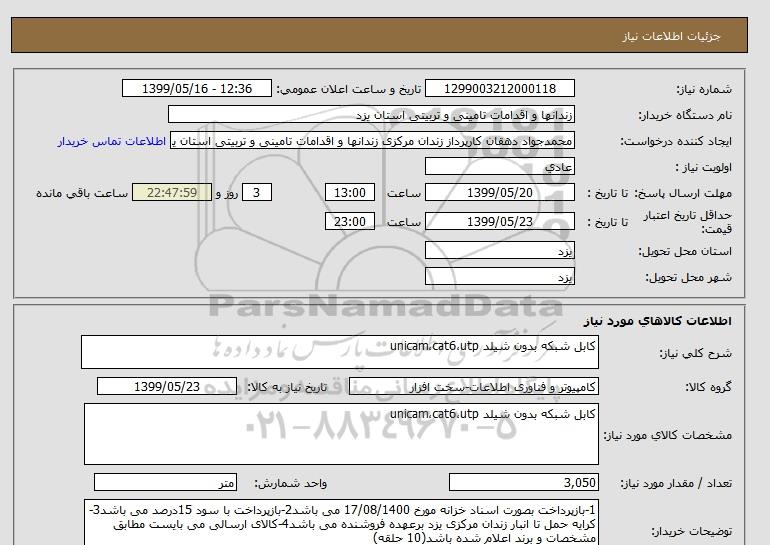Select the need number field 1299003212000118
The height and width of the screenshot is (545, 770).
coord(499,88)
